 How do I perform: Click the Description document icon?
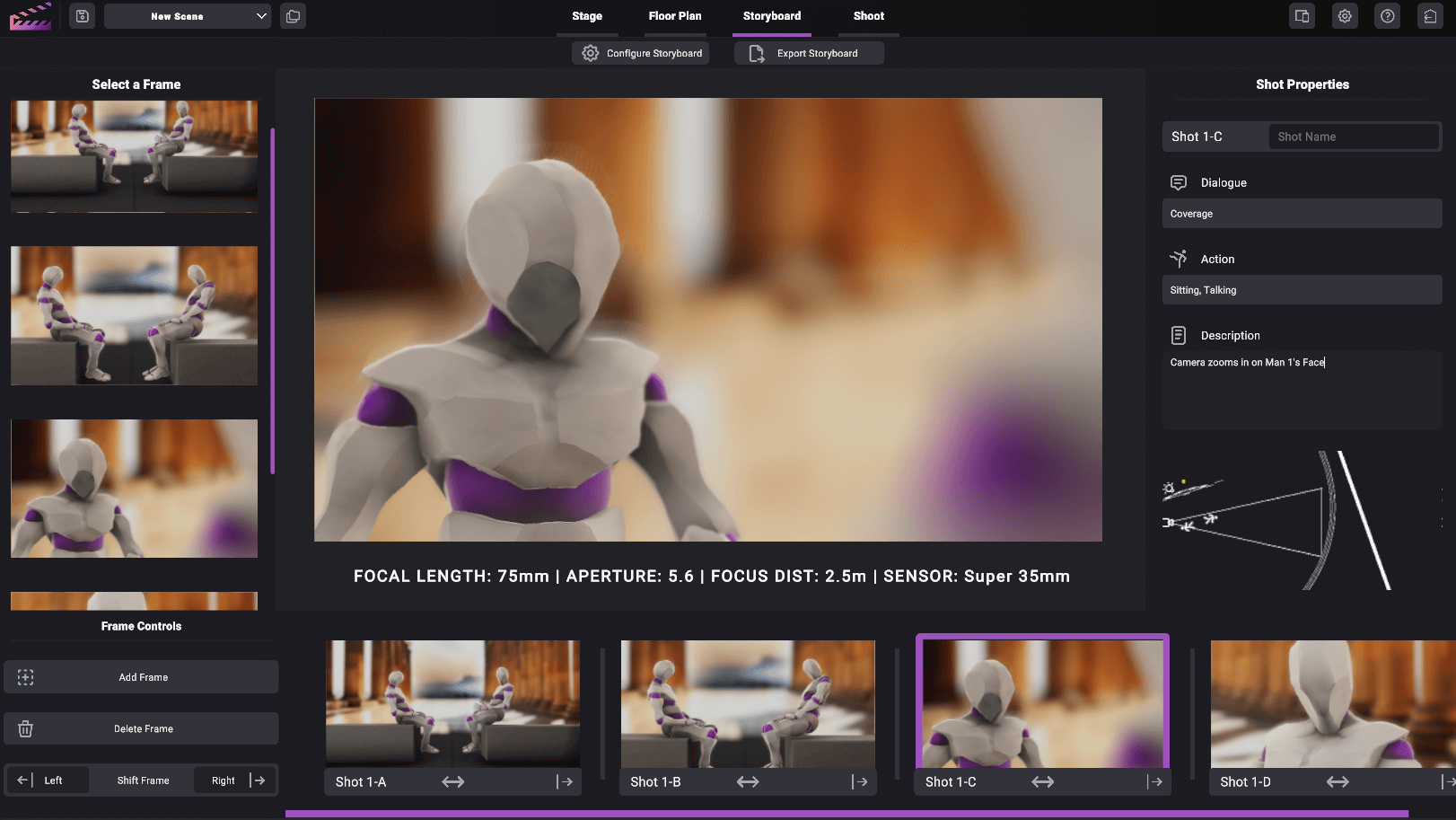[x=1179, y=334]
